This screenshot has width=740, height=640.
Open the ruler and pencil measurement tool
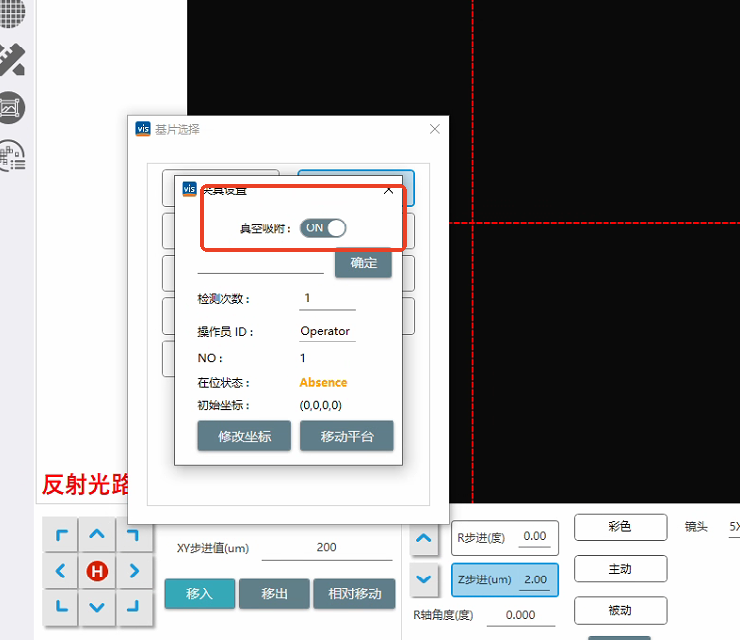11,60
